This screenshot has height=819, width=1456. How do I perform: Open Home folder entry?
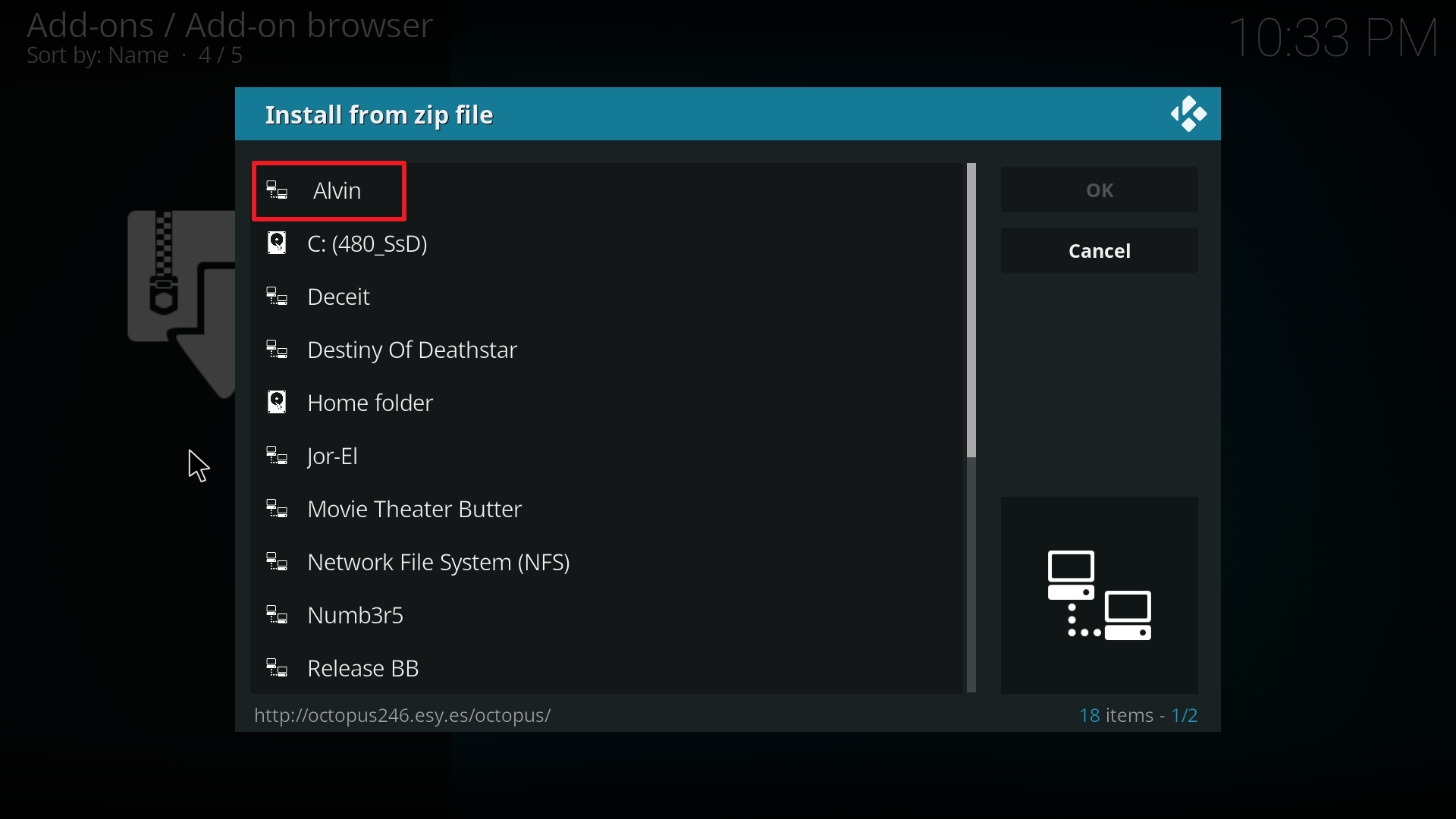tap(607, 403)
